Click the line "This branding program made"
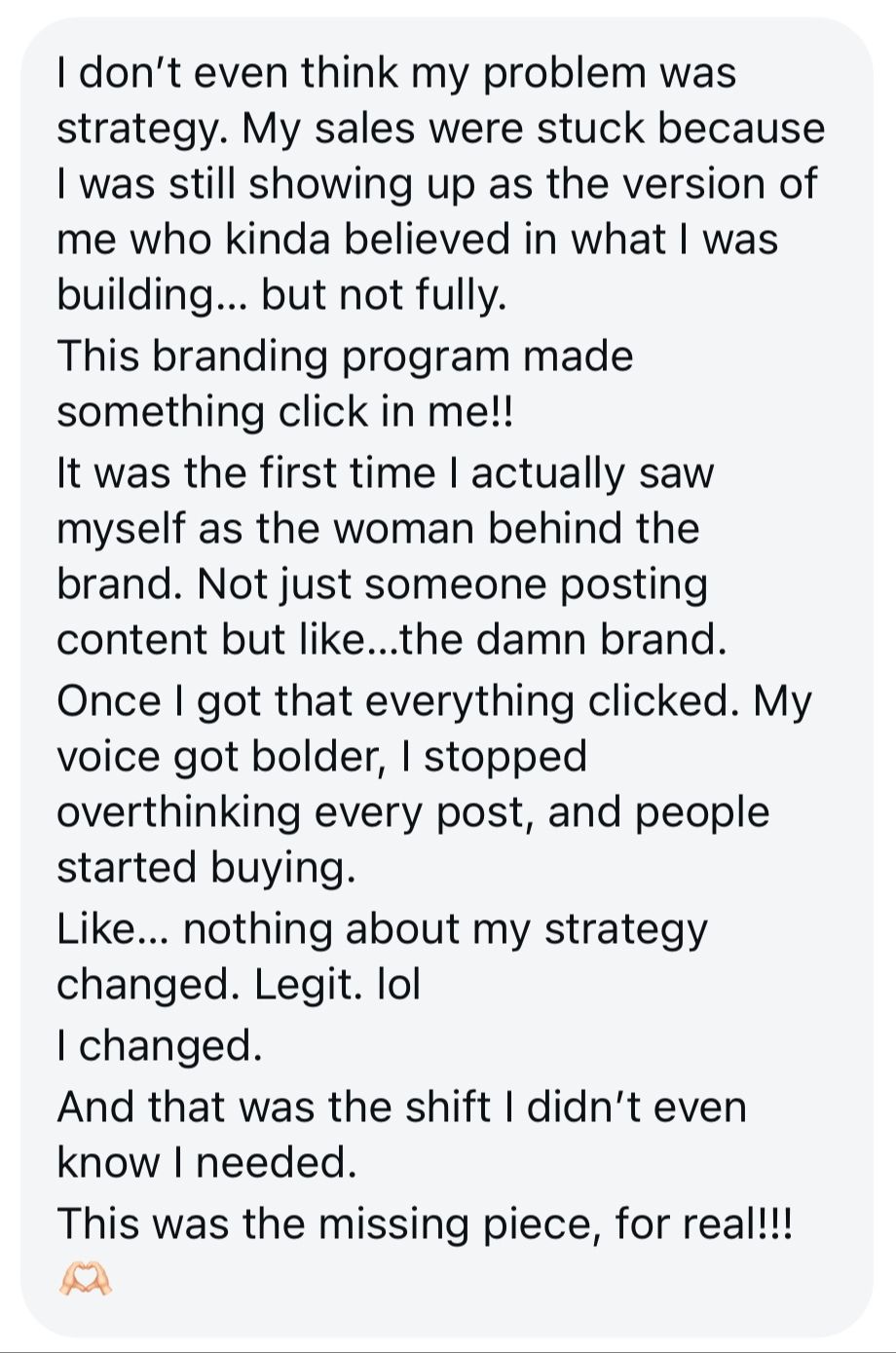Screen dimensions: 896x1353 click(x=345, y=356)
